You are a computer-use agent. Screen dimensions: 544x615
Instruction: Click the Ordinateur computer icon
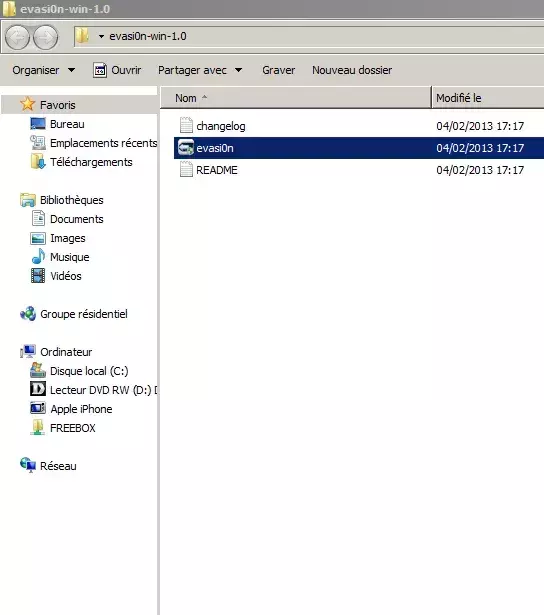point(28,351)
